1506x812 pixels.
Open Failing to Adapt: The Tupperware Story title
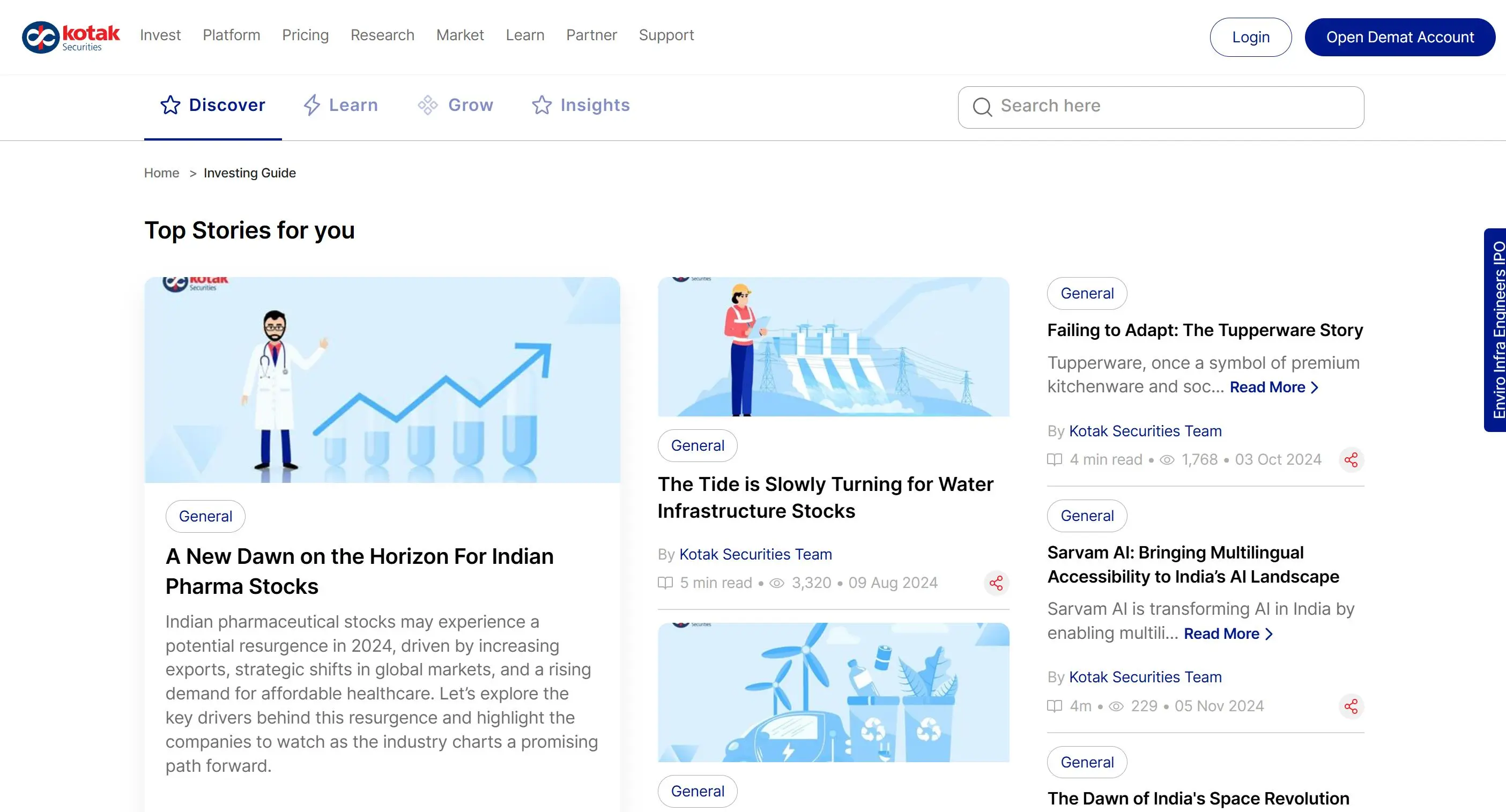tap(1205, 330)
